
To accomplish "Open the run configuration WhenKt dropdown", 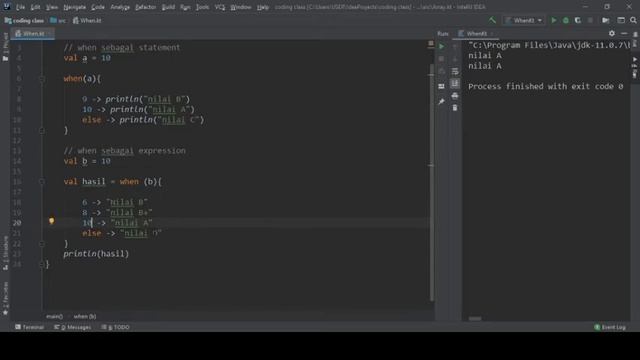I will point(524,20).
